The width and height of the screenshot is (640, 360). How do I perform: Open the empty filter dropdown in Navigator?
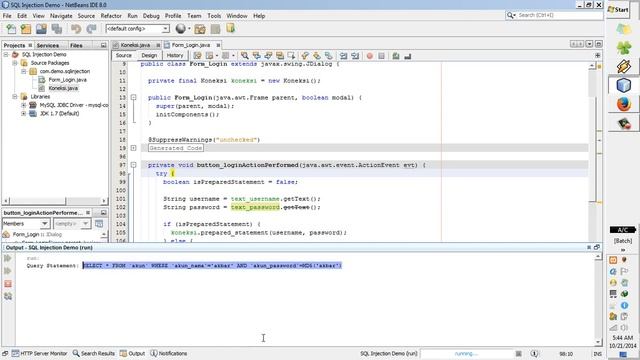coord(72,224)
